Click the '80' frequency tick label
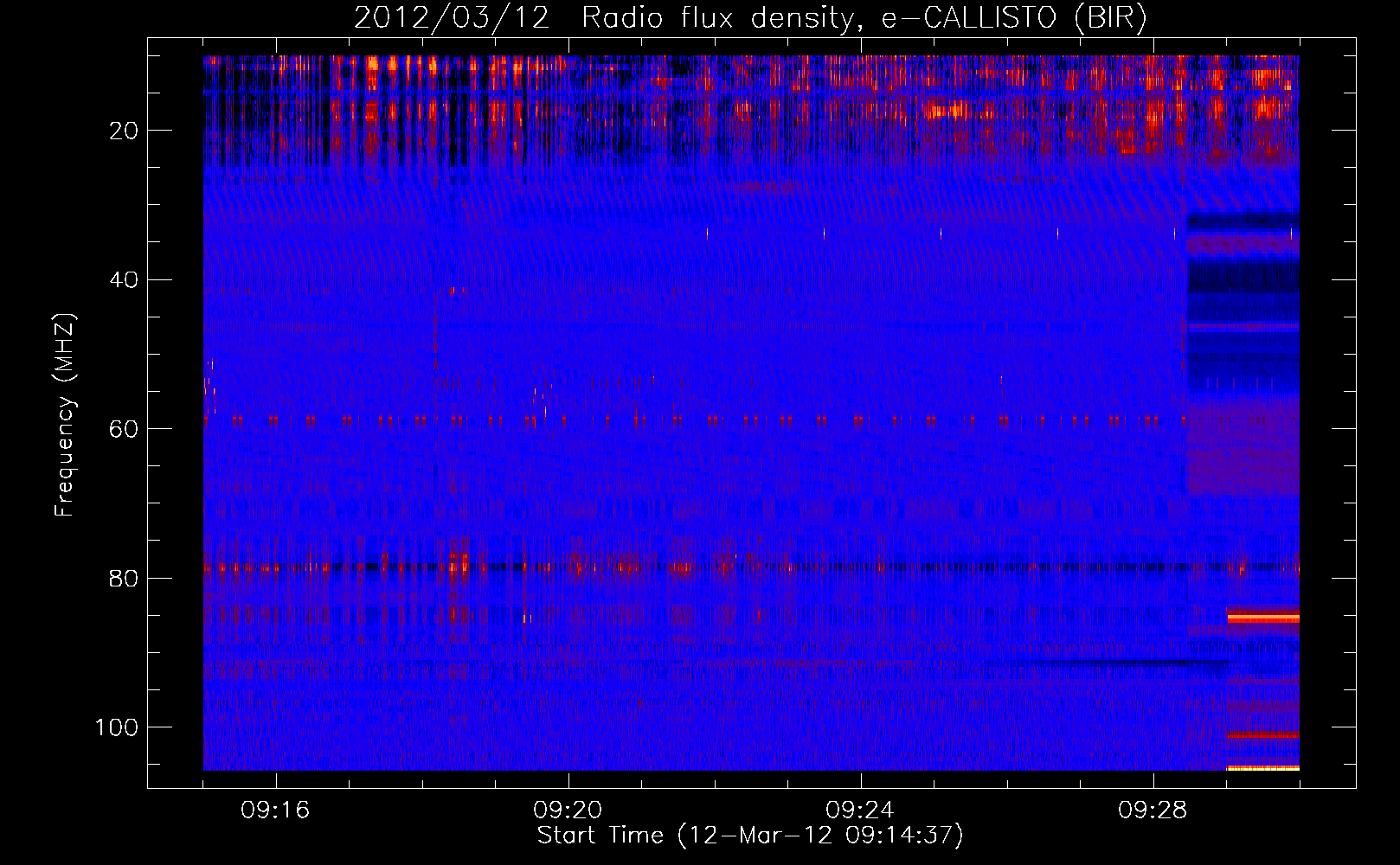Viewport: 1400px width, 865px height. pyautogui.click(x=124, y=578)
